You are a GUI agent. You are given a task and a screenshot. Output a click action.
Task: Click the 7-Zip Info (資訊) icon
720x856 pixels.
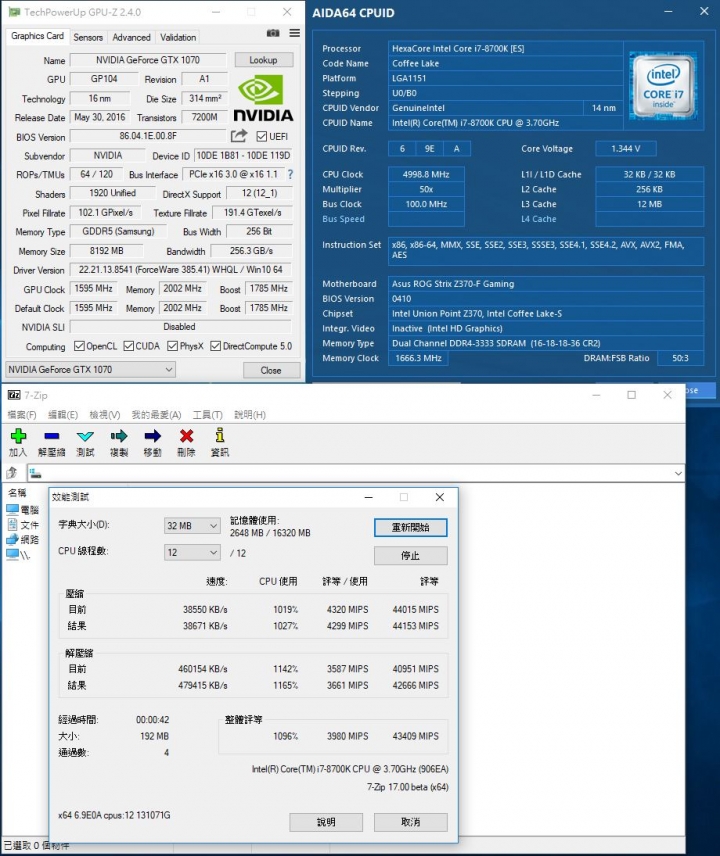coord(219,435)
